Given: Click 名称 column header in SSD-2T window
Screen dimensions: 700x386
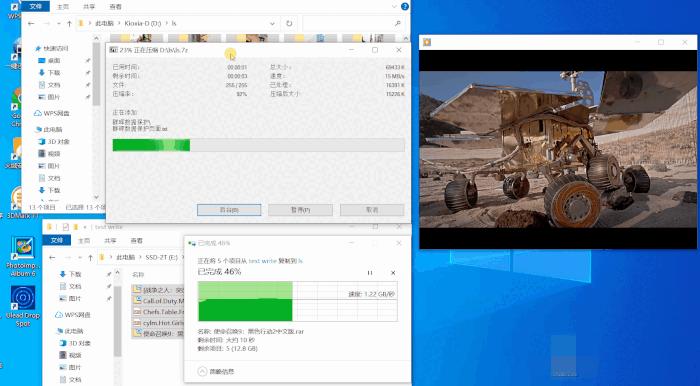Looking at the screenshot, I should (x=138, y=274).
